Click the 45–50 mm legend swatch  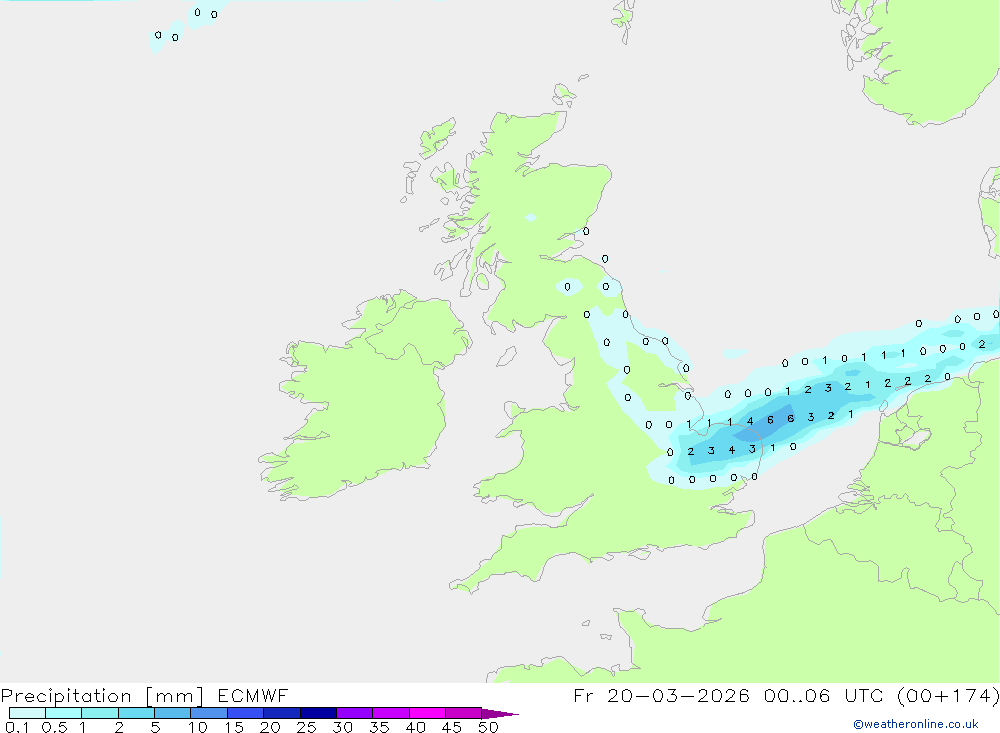tap(463, 713)
